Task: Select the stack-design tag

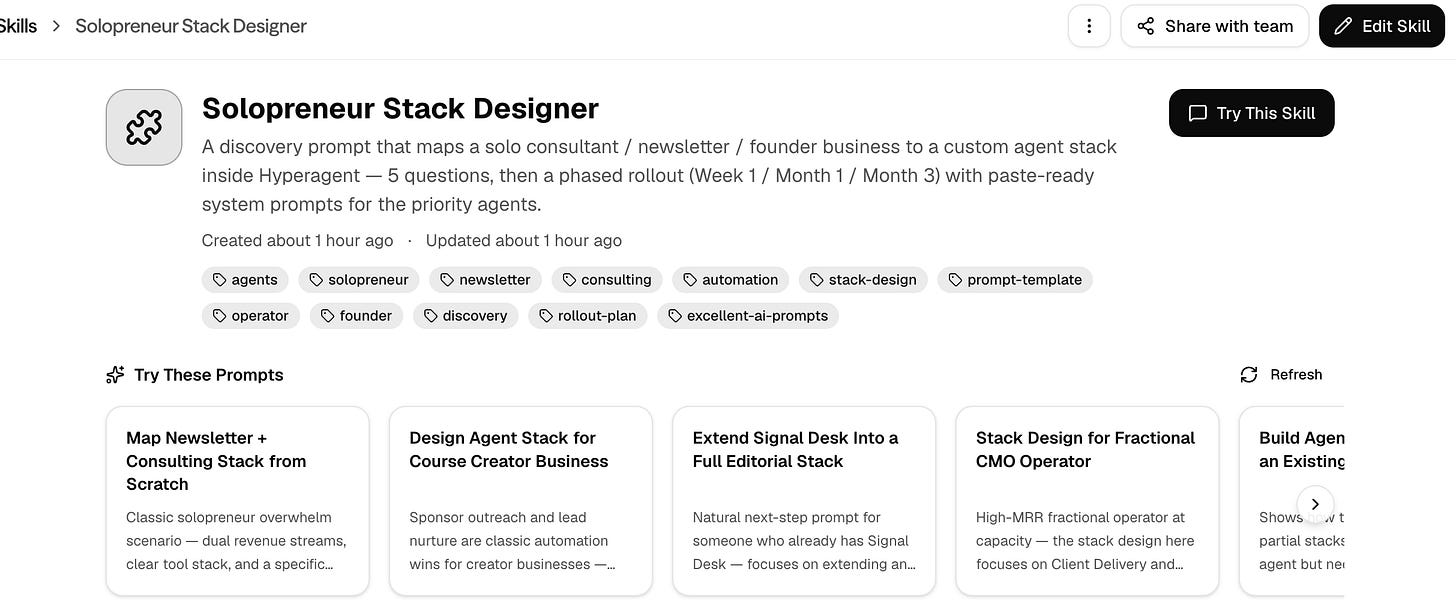Action: [x=863, y=280]
